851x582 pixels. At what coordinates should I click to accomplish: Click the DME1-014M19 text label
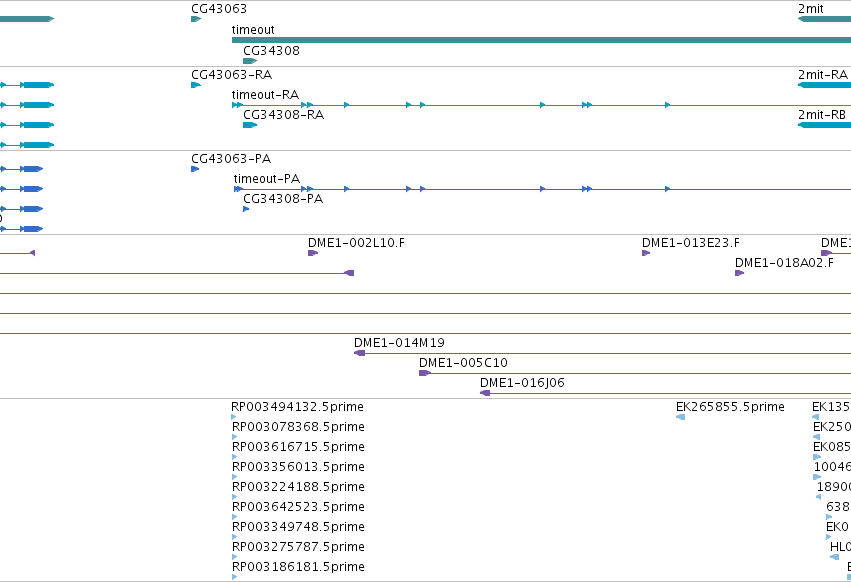[x=399, y=343]
